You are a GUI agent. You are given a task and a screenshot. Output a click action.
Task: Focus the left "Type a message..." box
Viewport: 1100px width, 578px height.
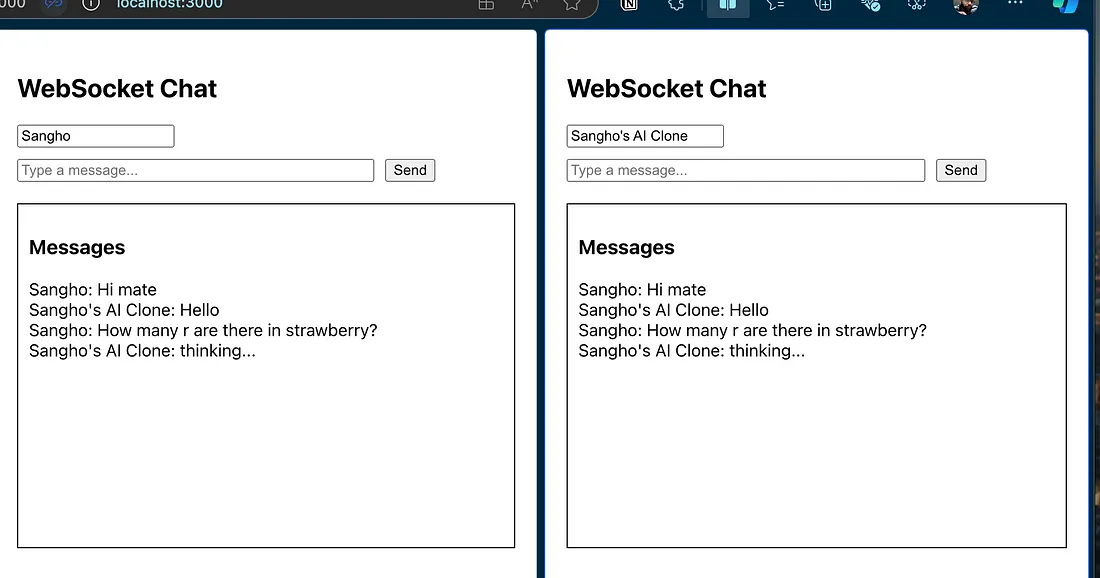pos(196,170)
